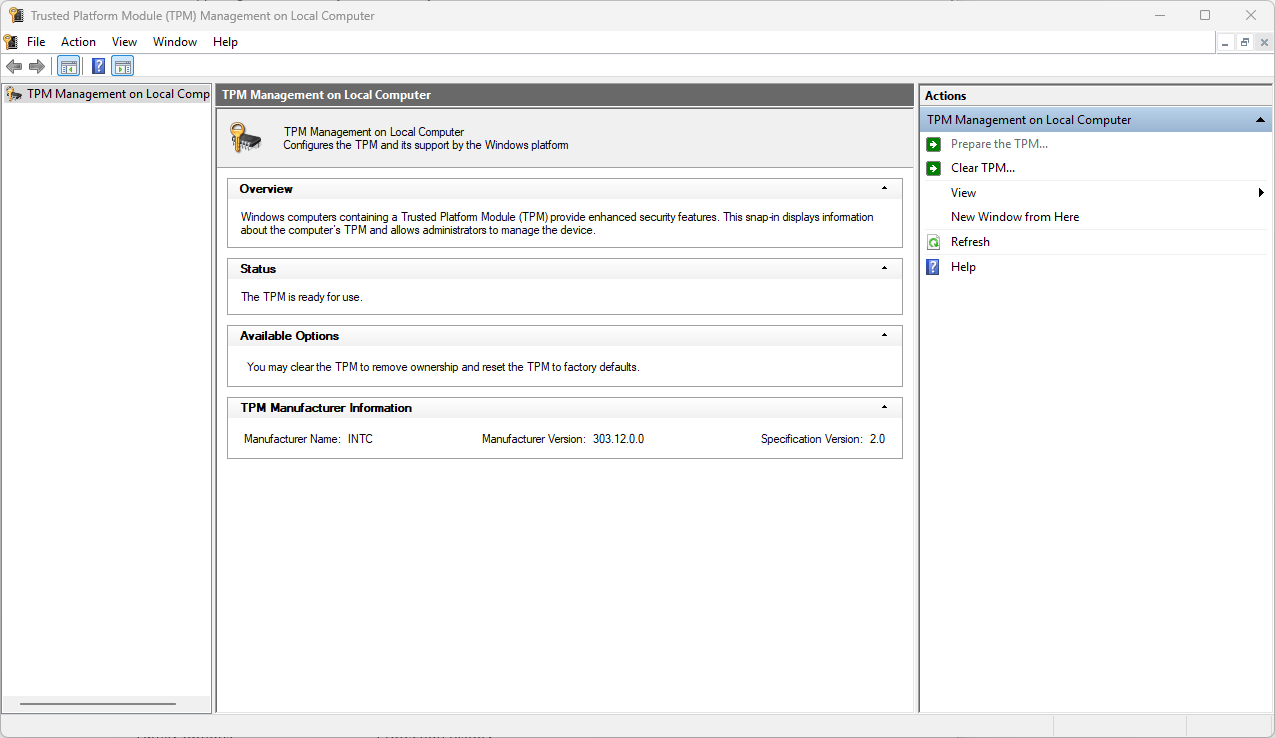
Task: Click the Help question mark icon in Actions
Action: (x=933, y=267)
